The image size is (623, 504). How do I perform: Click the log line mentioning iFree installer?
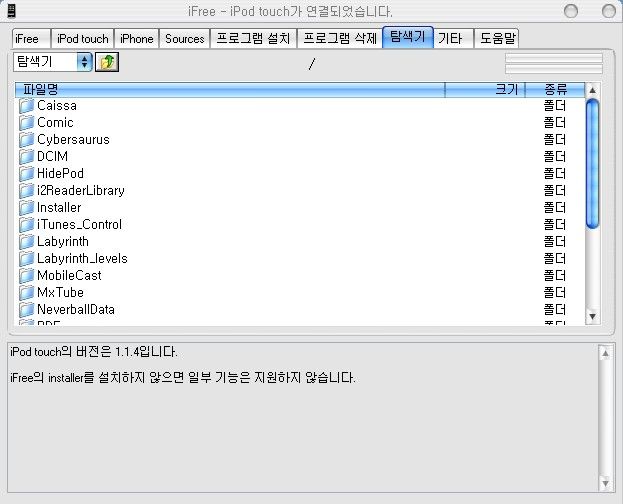click(x=183, y=378)
